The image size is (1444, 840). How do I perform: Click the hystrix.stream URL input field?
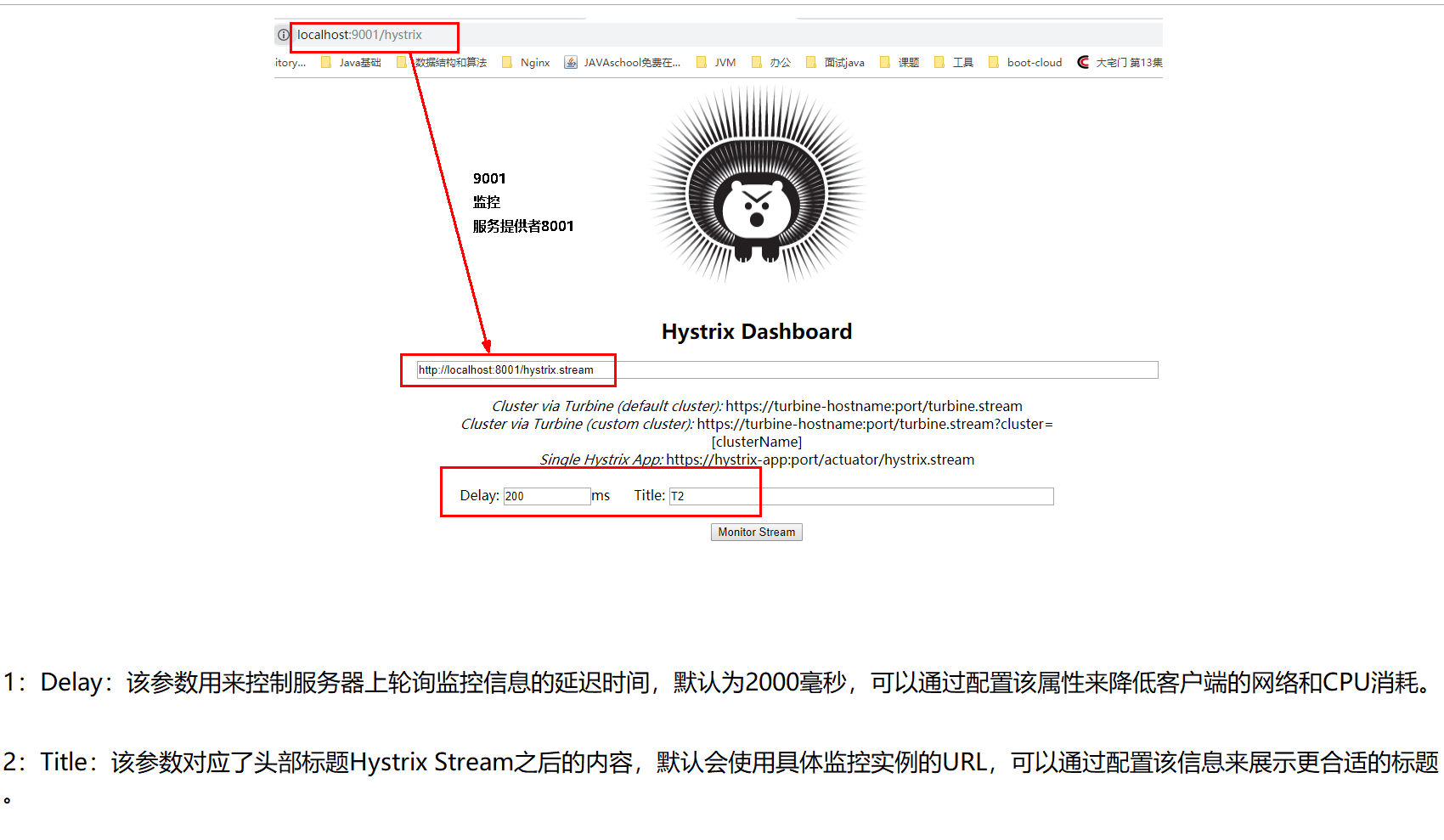click(x=787, y=370)
